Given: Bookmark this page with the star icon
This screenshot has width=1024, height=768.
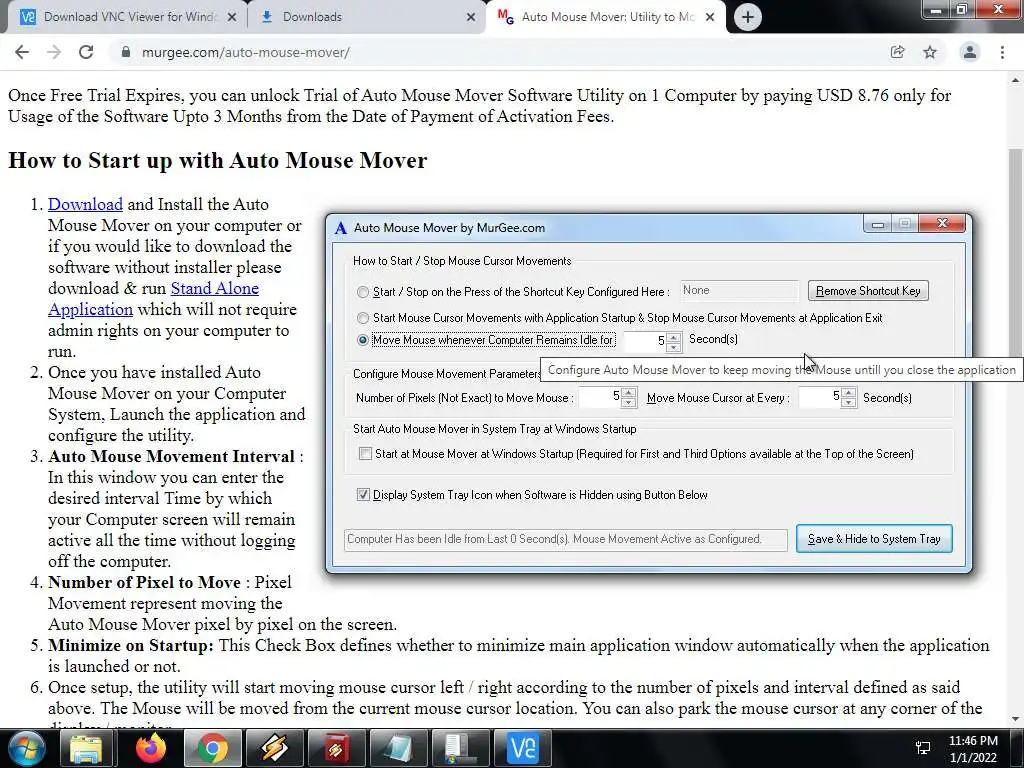Looking at the screenshot, I should coord(930,52).
